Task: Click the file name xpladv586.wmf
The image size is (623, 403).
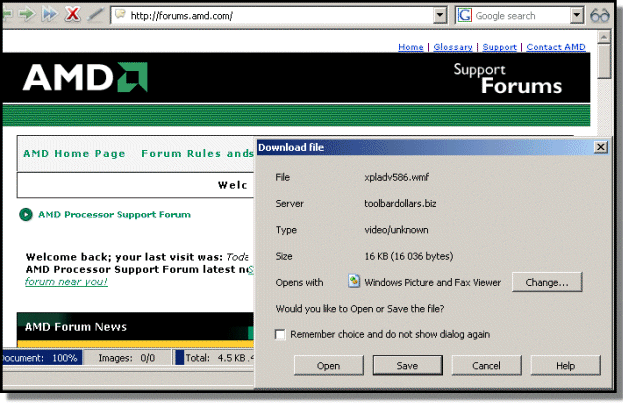Action: coord(397,177)
